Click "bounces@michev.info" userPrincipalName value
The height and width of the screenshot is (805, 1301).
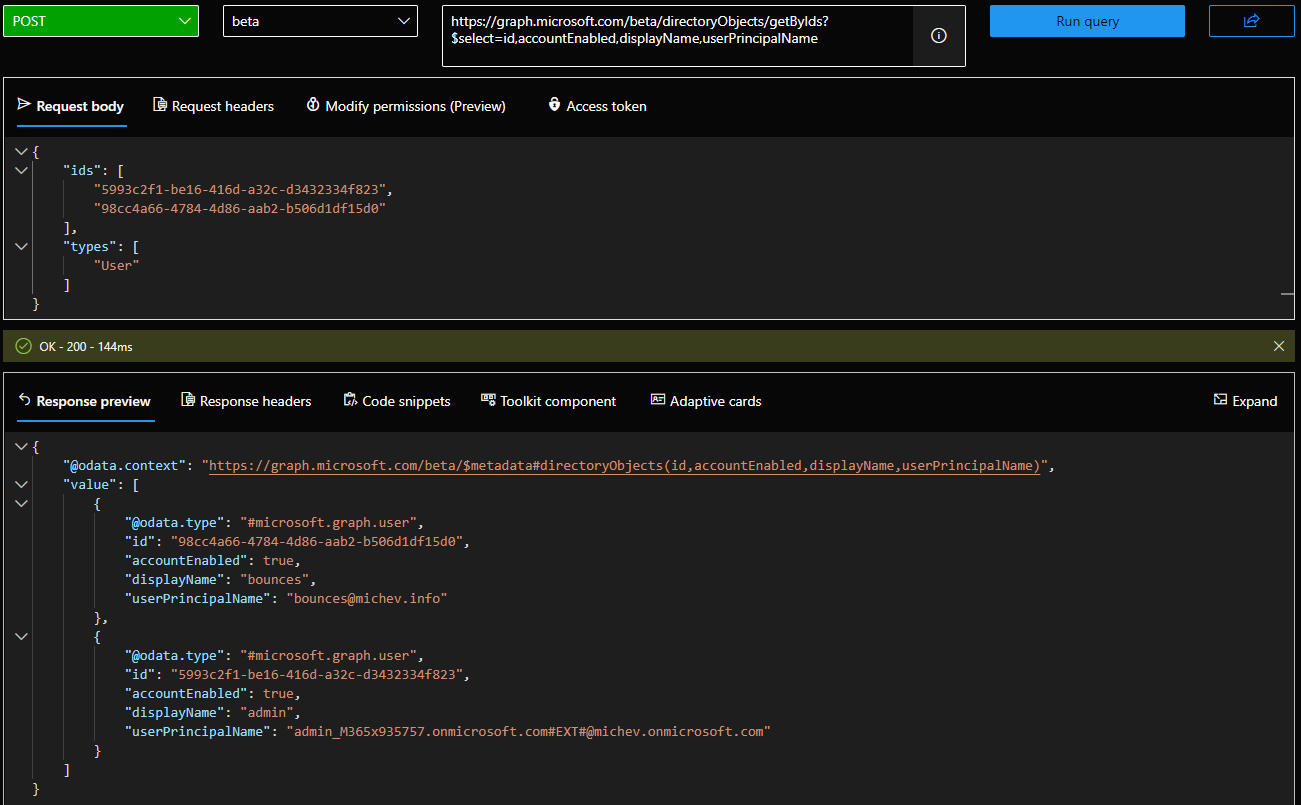(x=366, y=599)
